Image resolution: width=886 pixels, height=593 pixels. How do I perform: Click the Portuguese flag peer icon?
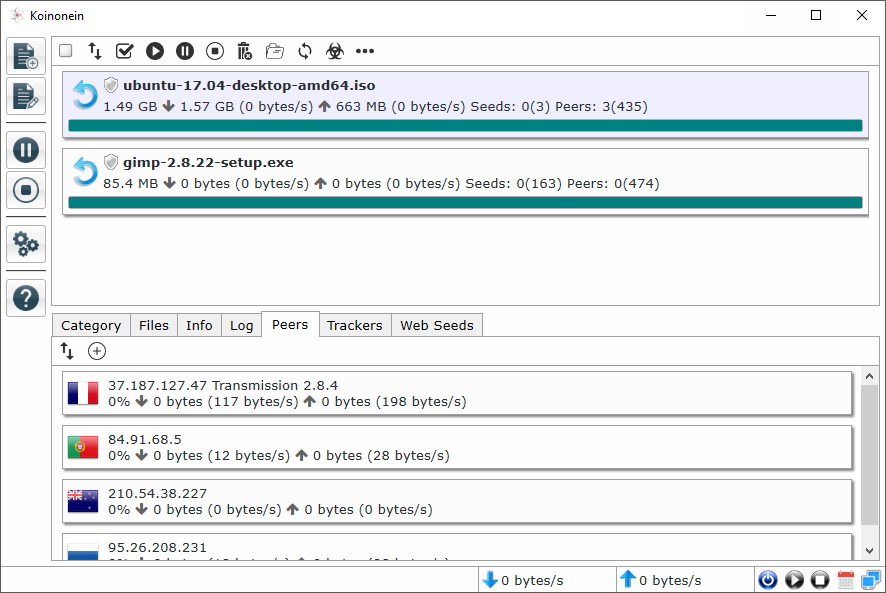(83, 447)
